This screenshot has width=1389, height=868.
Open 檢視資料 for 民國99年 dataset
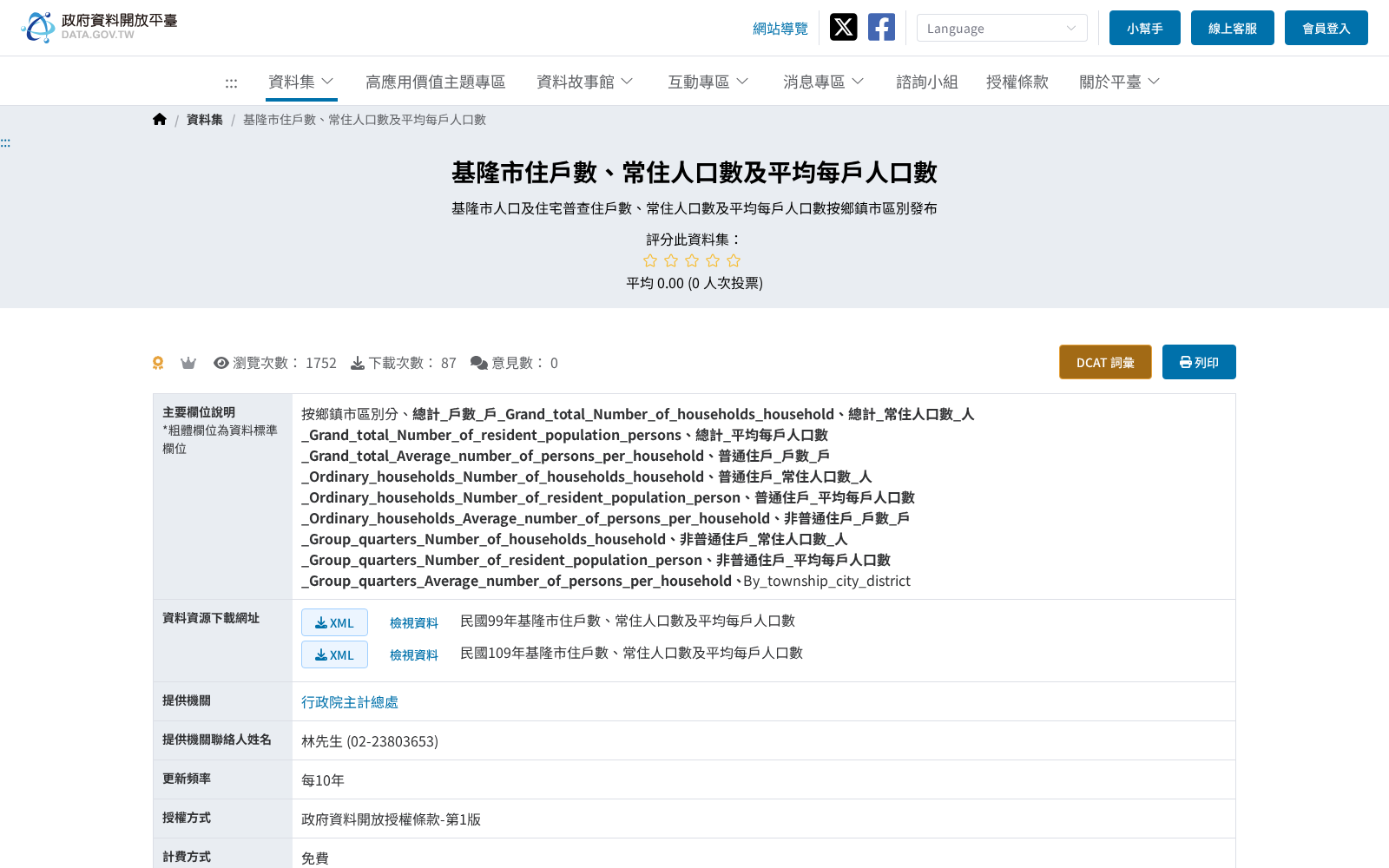[414, 622]
